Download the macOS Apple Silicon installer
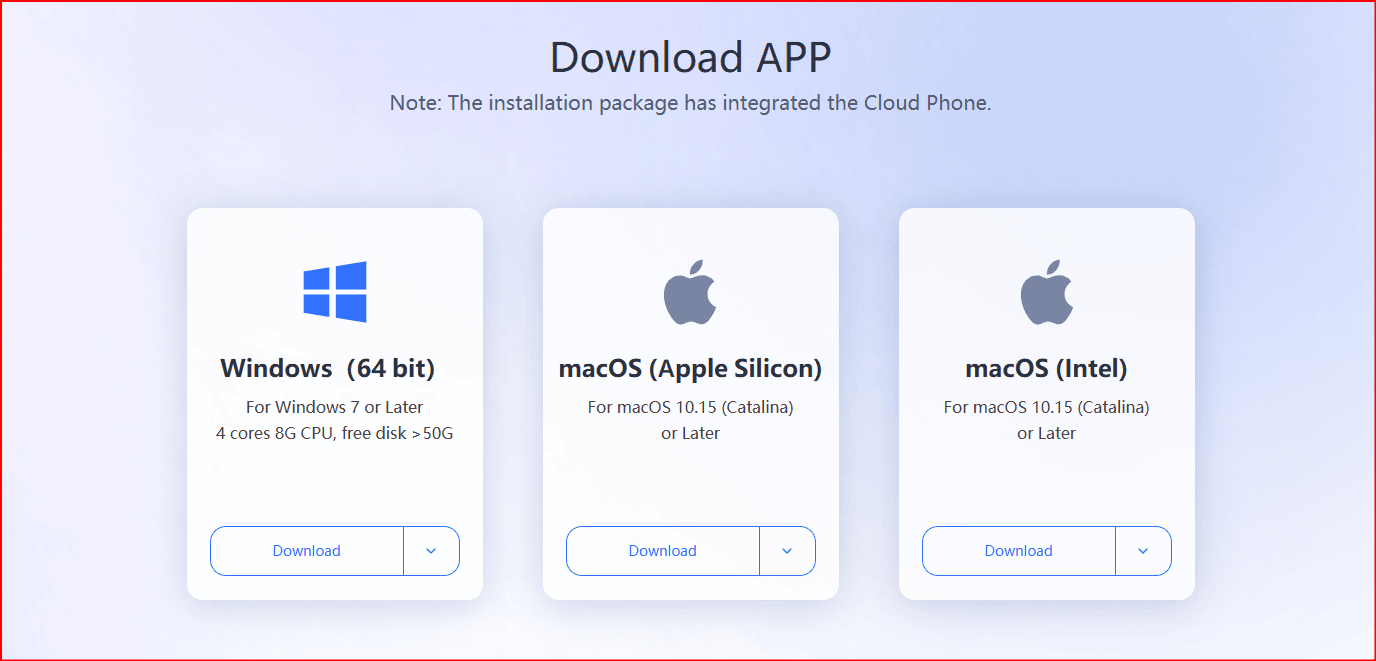 click(663, 551)
